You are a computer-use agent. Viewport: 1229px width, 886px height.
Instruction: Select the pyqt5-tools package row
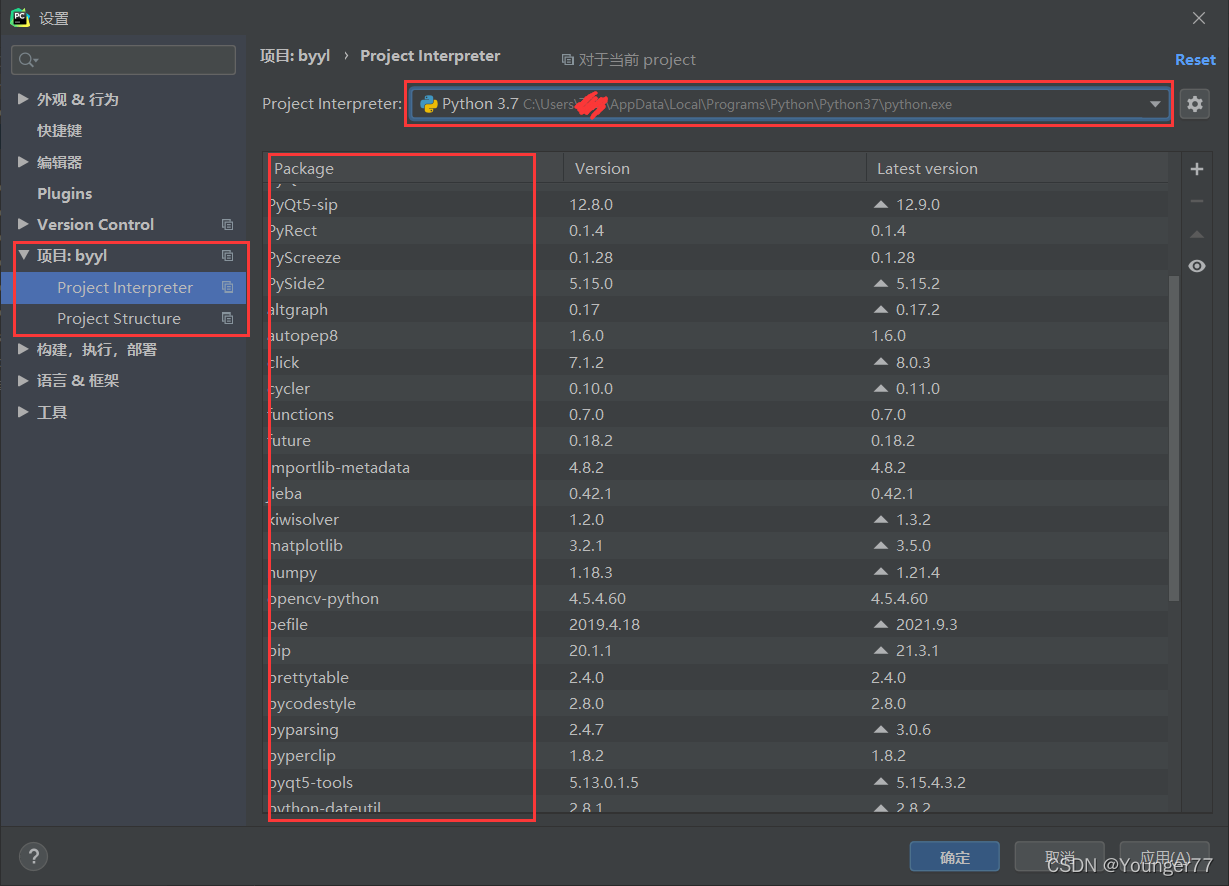[x=716, y=783]
